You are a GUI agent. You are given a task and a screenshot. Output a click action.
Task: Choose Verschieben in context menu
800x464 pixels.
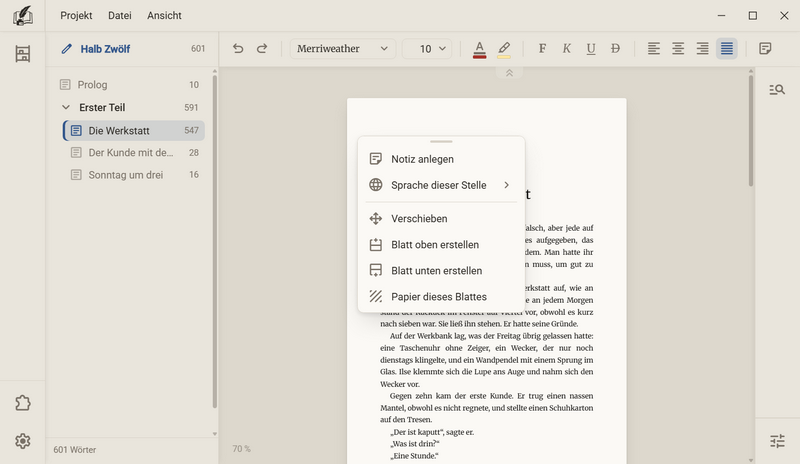click(441, 218)
